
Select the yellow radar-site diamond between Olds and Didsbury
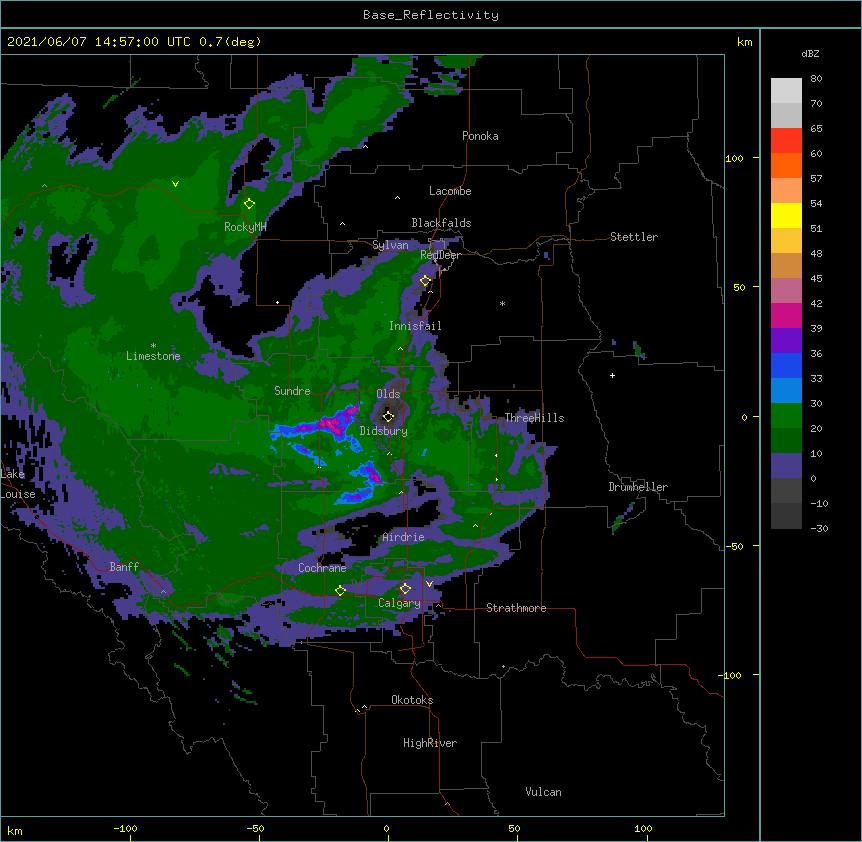pos(388,416)
